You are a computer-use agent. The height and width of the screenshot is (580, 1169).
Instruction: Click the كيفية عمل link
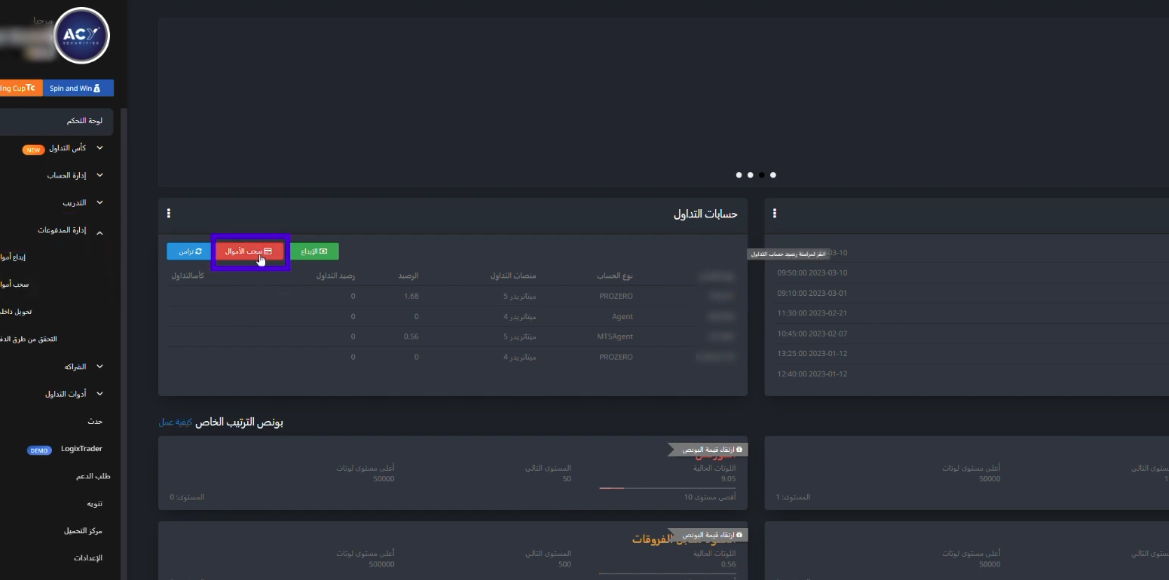[175, 422]
